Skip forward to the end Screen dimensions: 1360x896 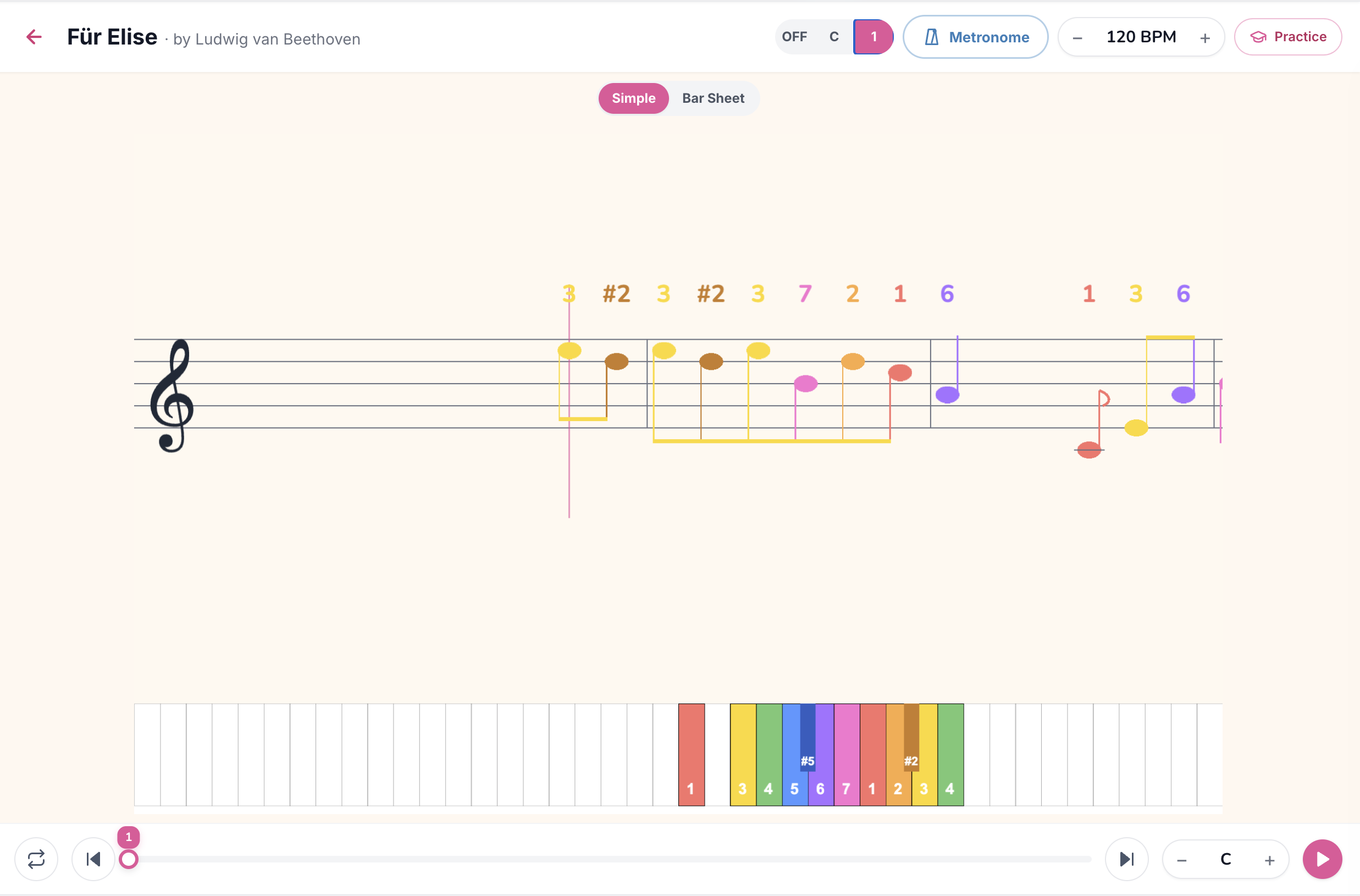tap(1126, 859)
